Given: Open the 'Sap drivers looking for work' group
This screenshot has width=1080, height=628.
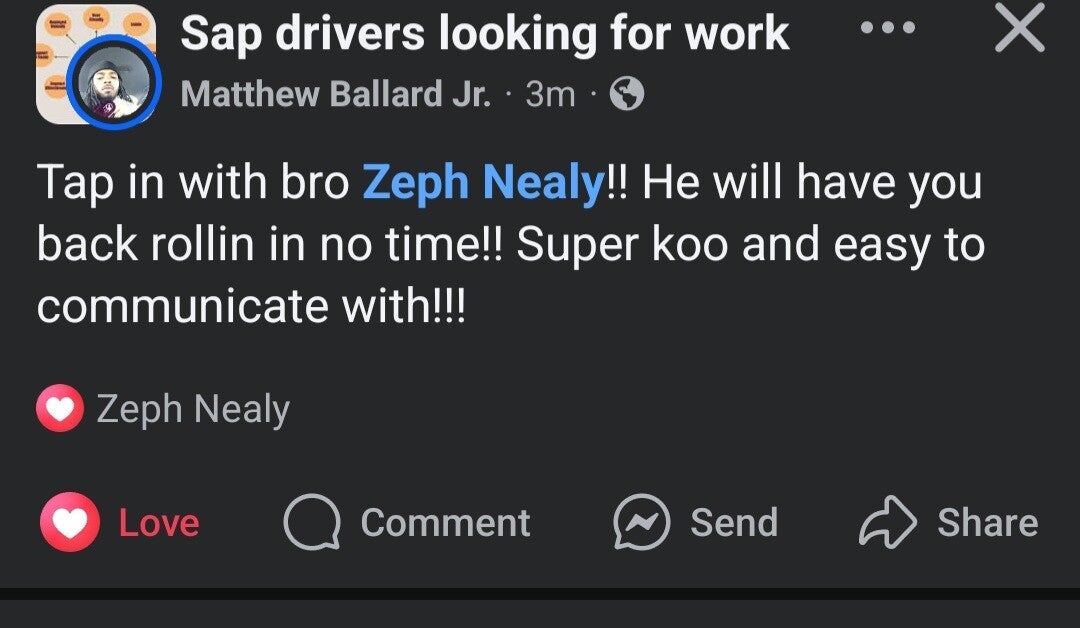Looking at the screenshot, I should pyautogui.click(x=485, y=34).
